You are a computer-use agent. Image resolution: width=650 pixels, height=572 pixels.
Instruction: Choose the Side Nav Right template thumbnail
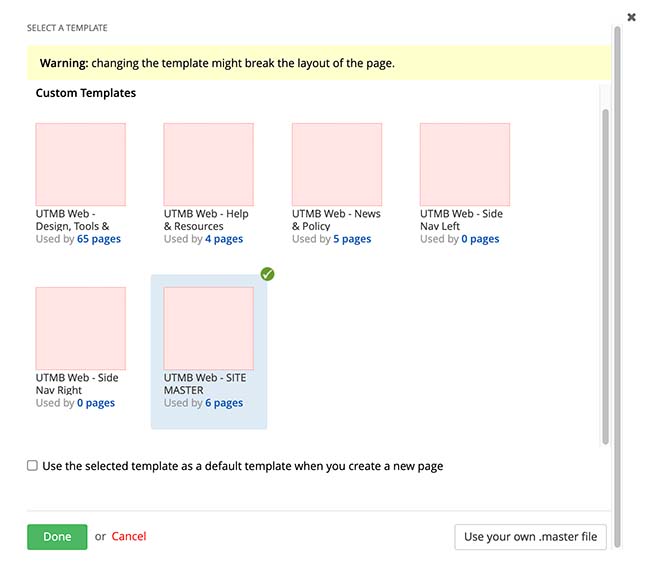pyautogui.click(x=80, y=329)
